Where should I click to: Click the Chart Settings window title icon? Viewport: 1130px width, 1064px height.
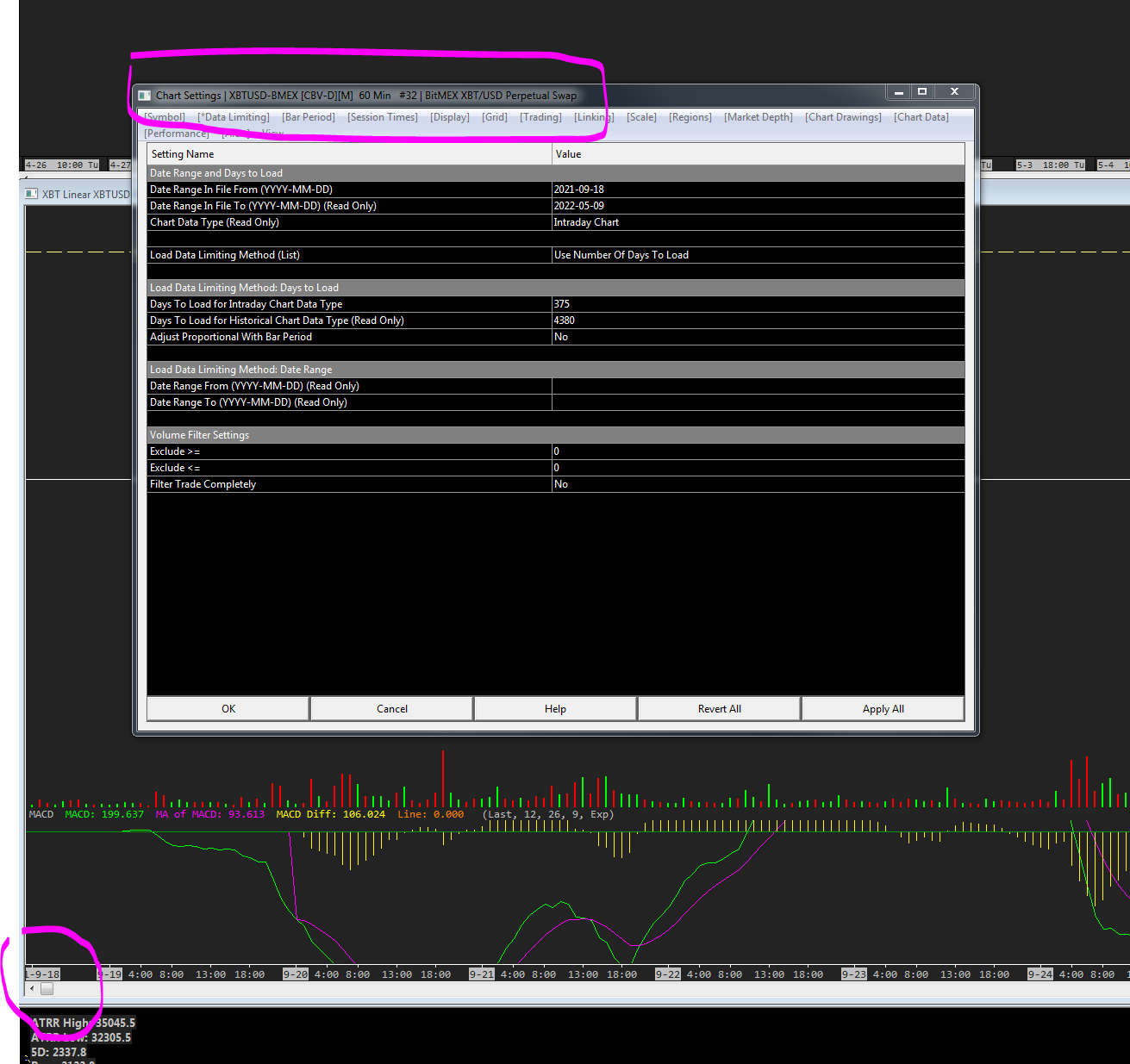coord(145,96)
